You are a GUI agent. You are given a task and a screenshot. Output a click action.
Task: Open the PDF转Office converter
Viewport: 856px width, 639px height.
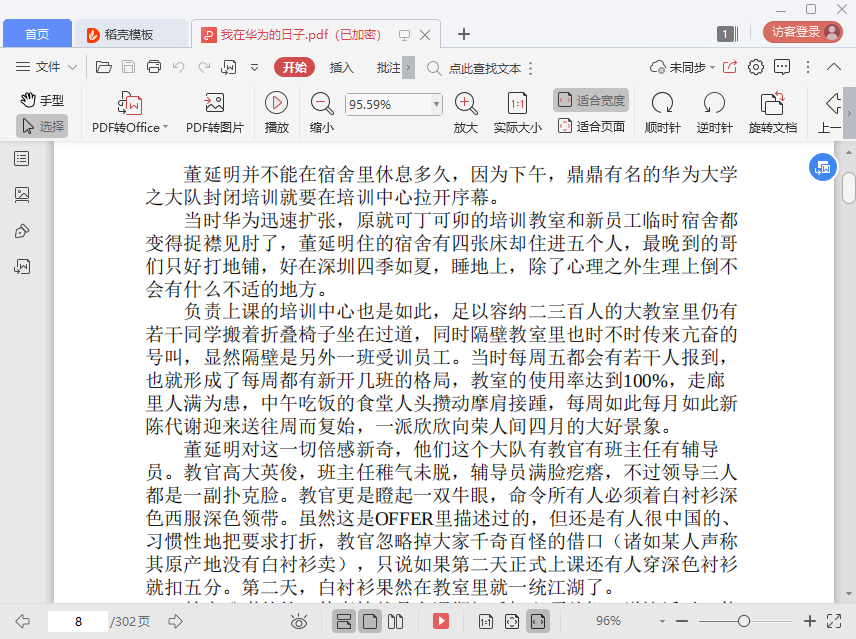click(130, 112)
